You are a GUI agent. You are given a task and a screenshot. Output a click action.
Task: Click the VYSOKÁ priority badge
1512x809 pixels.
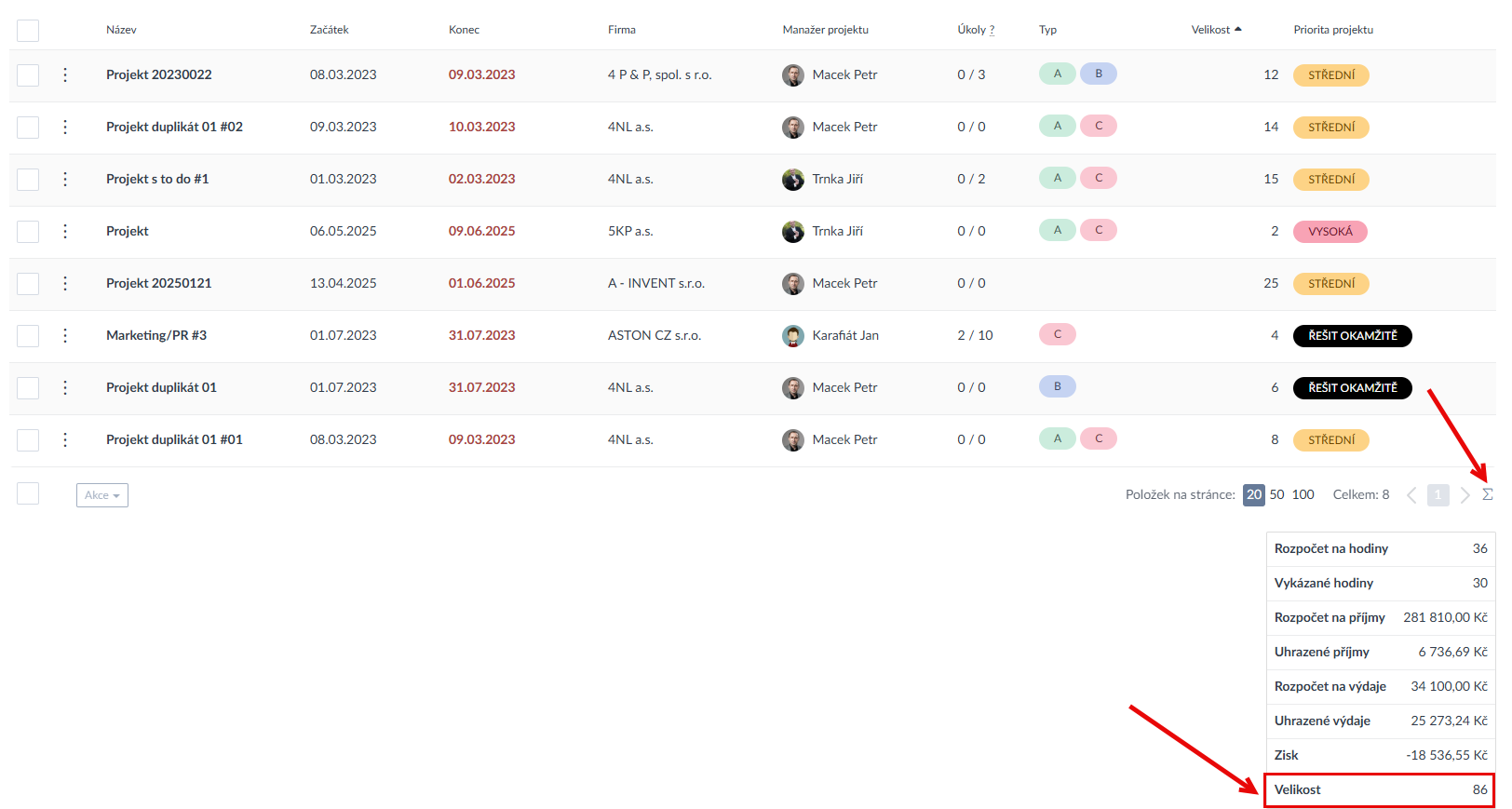click(x=1330, y=232)
